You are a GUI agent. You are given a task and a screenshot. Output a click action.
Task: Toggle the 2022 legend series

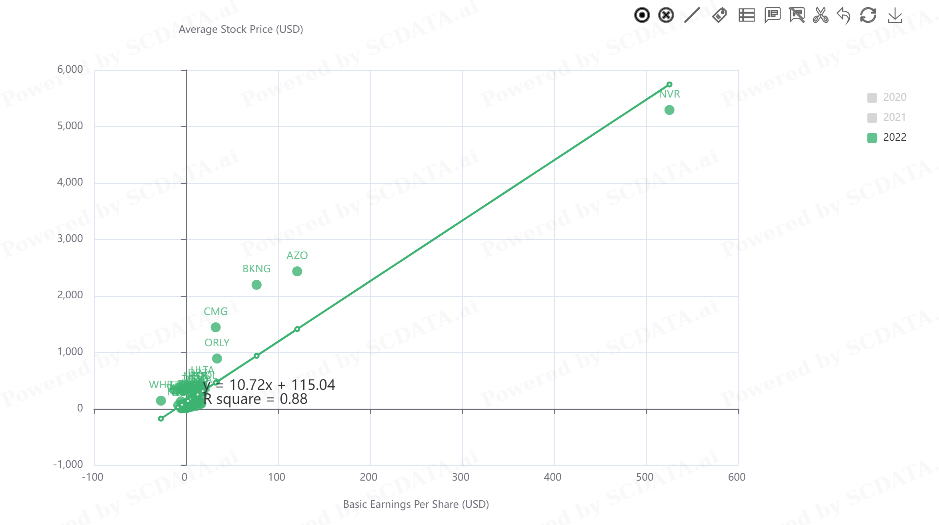click(886, 138)
